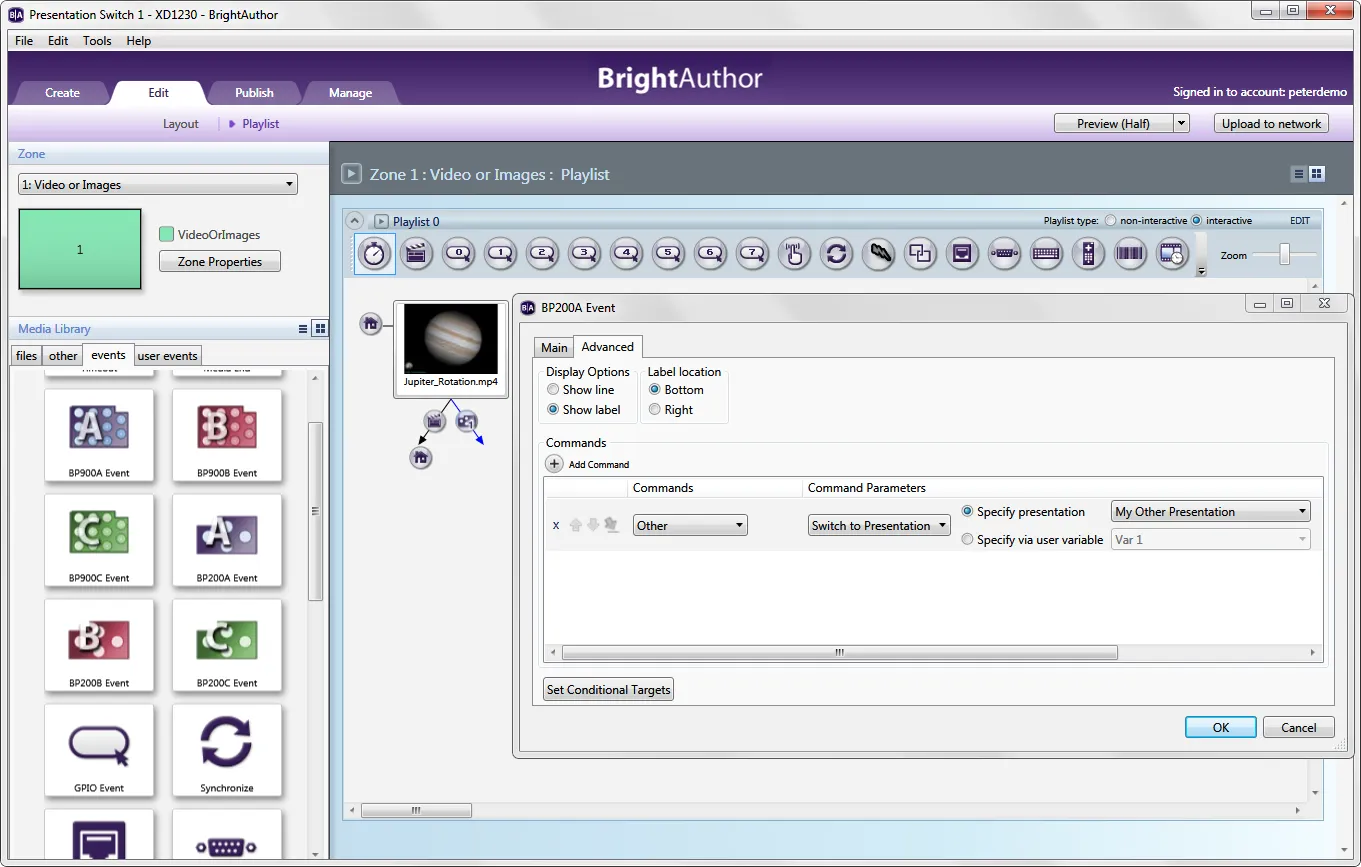
Task: Open Zone Properties
Action: point(220,262)
